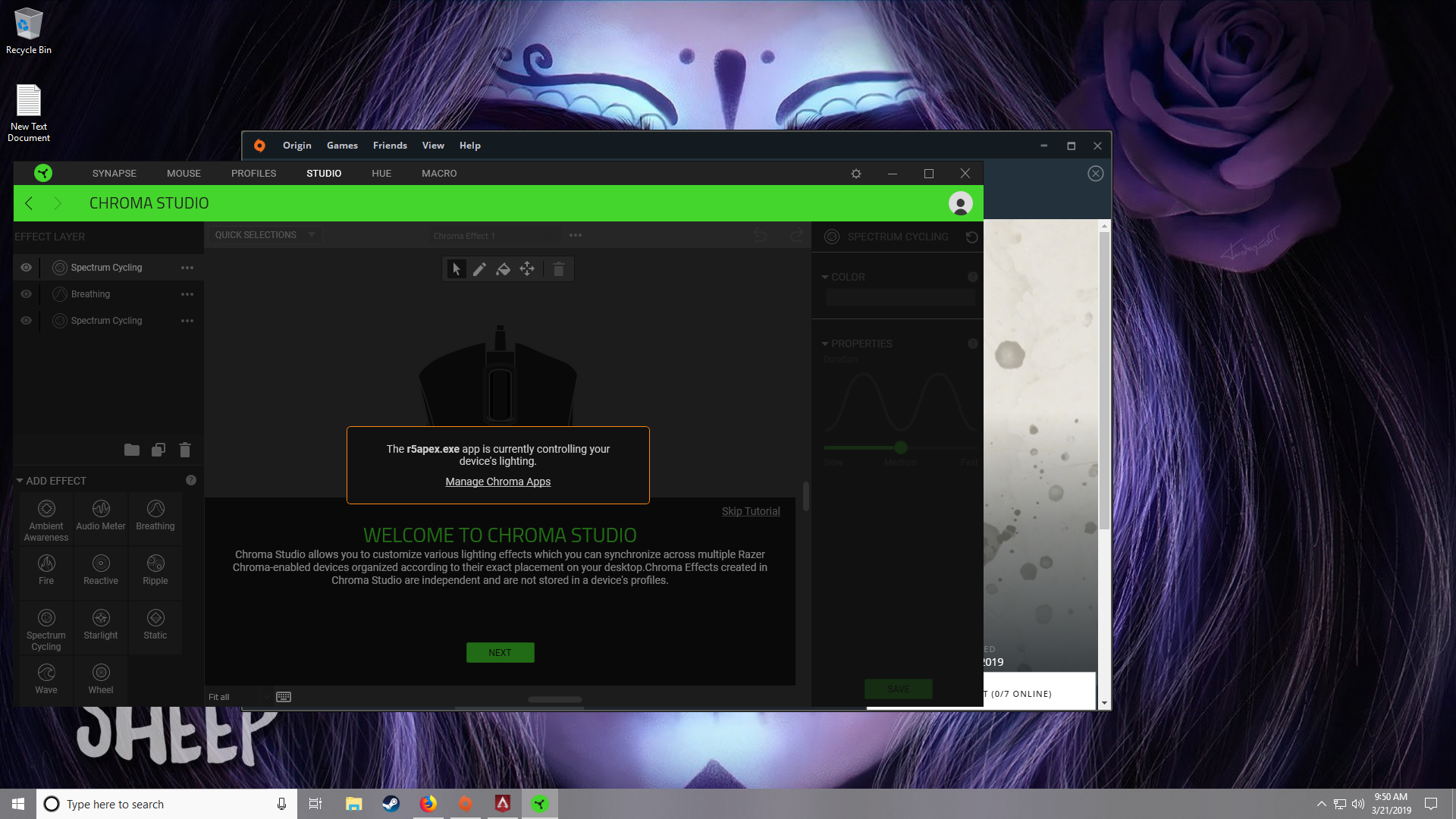This screenshot has height=819, width=1456.
Task: Click taskbar search box
Action: 167,804
